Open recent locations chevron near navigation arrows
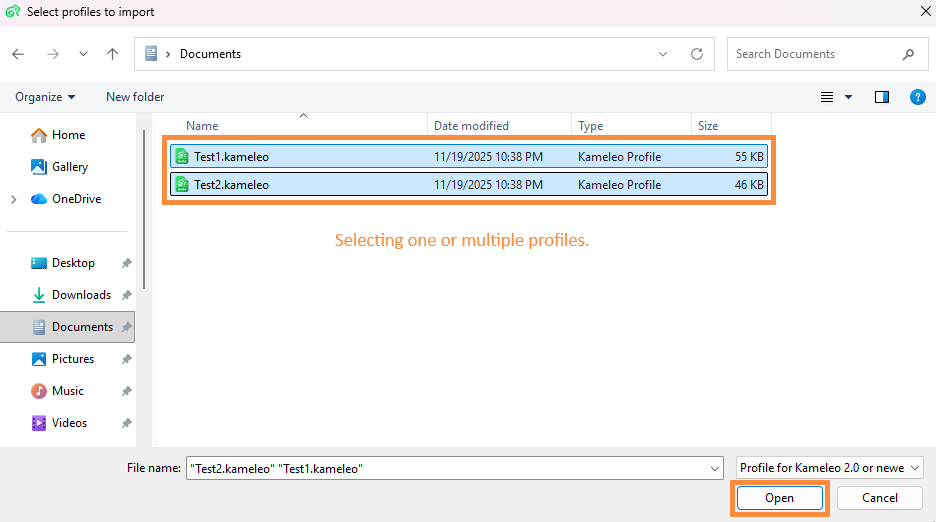The width and height of the screenshot is (936, 522). (x=83, y=54)
